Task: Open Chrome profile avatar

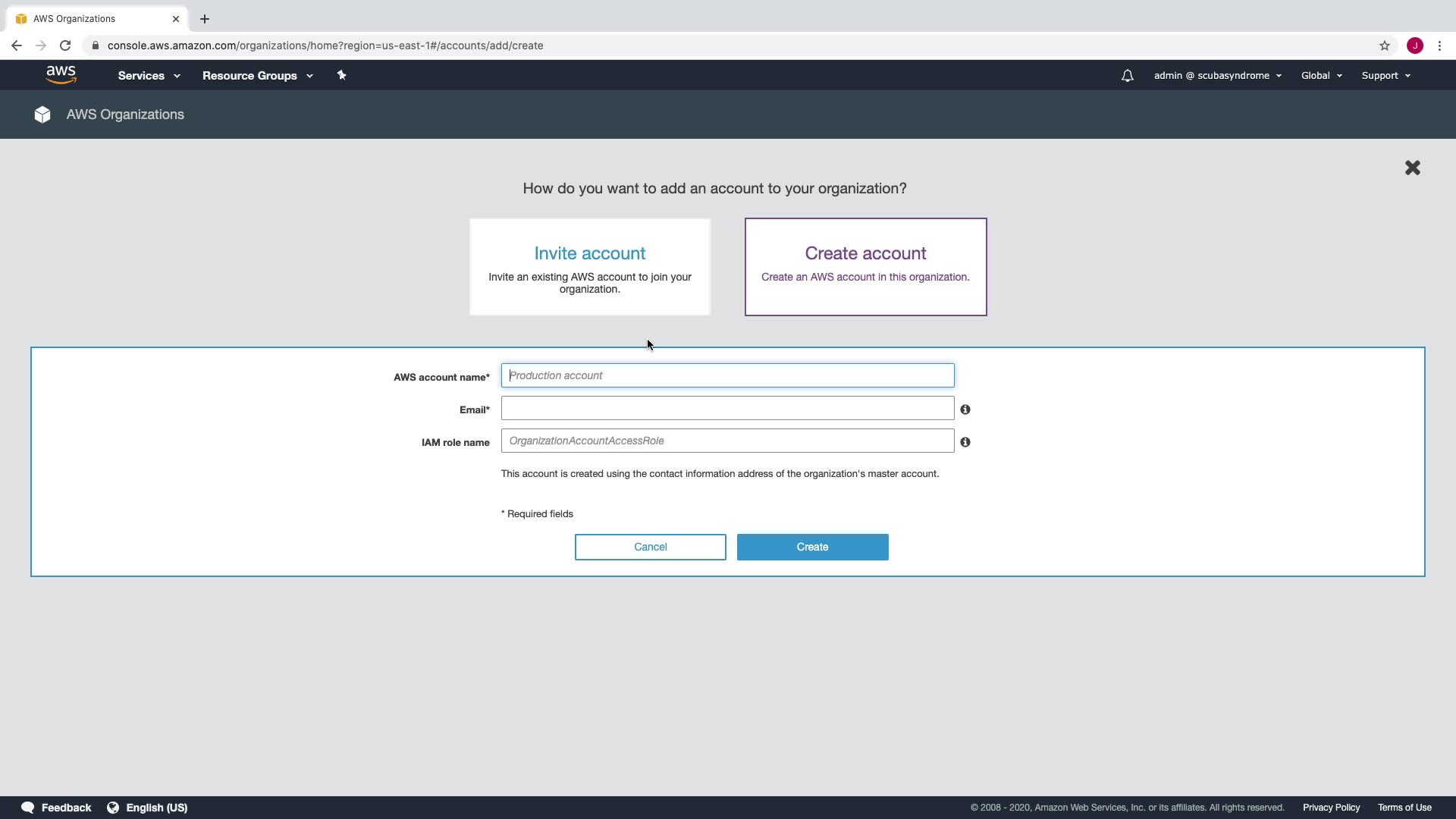Action: tap(1415, 45)
